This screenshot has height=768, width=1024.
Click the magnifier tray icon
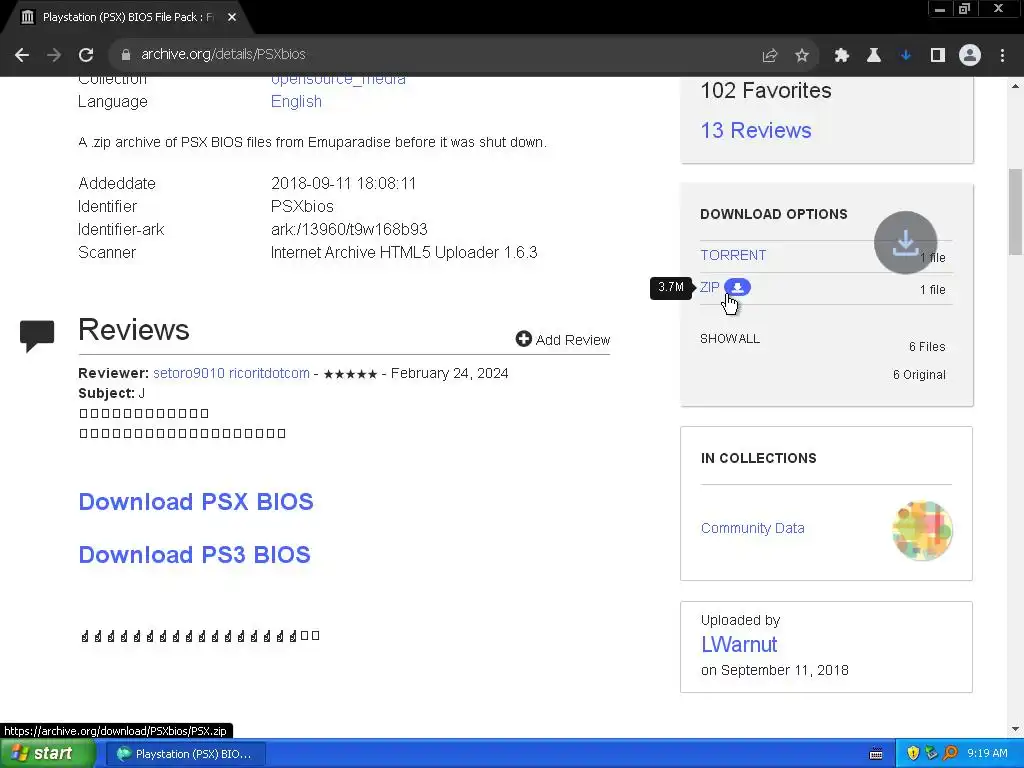tap(950, 754)
